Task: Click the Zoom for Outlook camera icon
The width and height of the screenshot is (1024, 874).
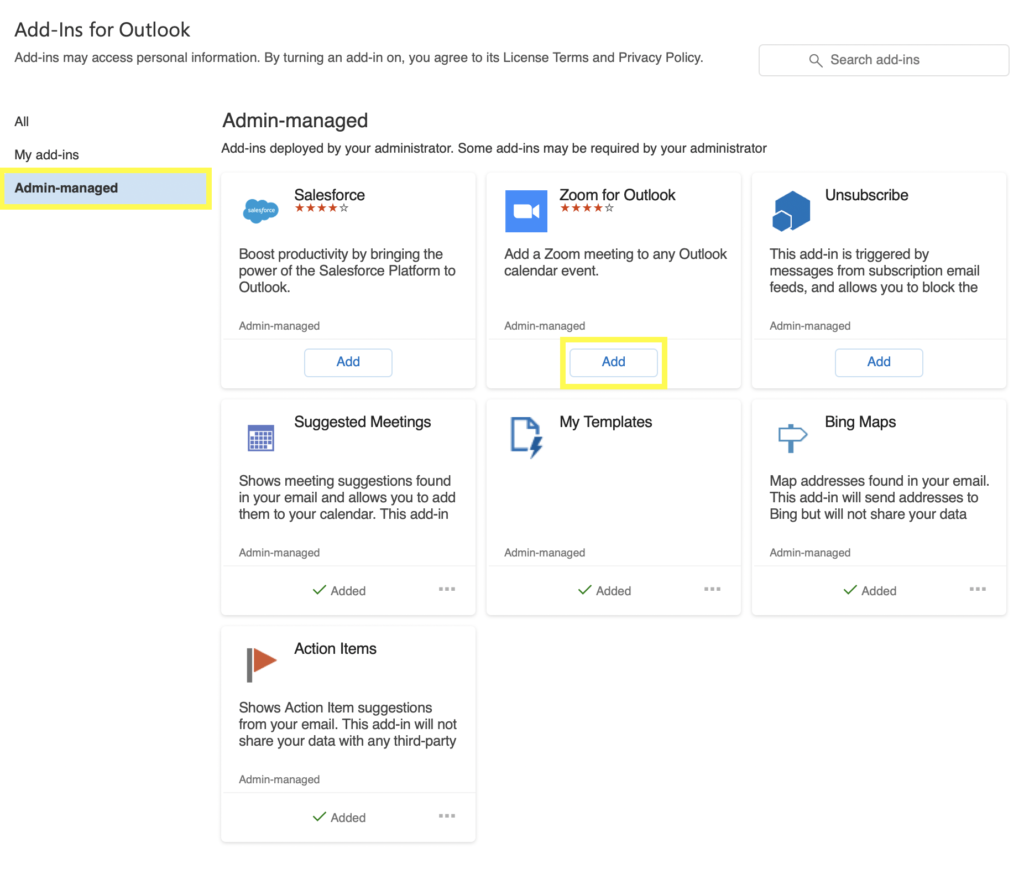Action: [x=526, y=210]
